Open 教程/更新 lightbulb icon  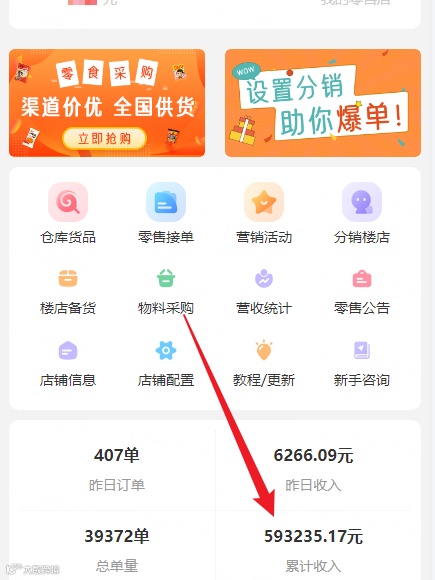point(264,350)
